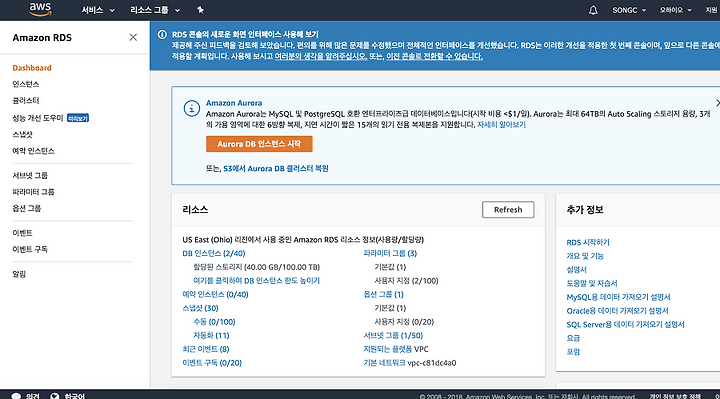The width and height of the screenshot is (720, 399).
Task: Select Dashboard in the sidebar
Action: [32, 68]
